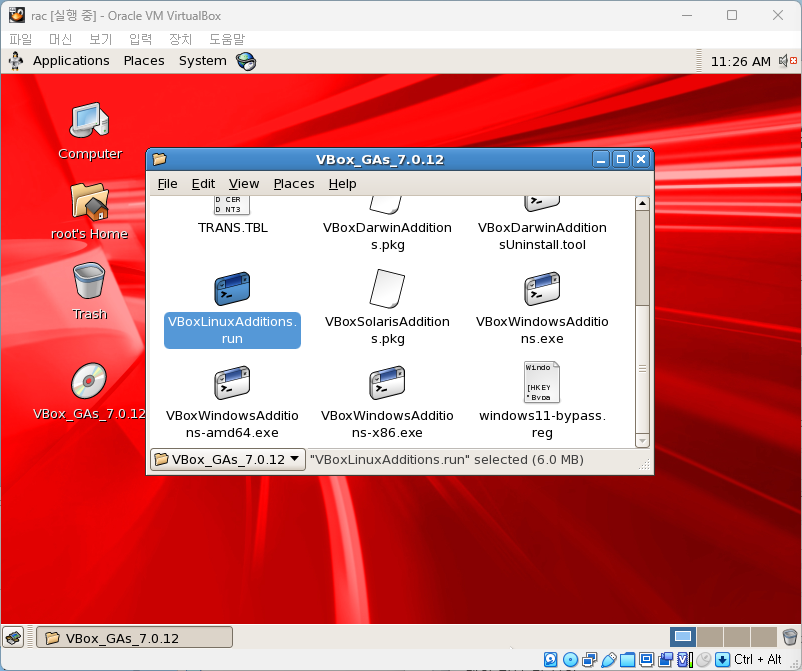Image resolution: width=802 pixels, height=671 pixels.
Task: Click the scrollbar down arrow in file browser
Action: (642, 440)
